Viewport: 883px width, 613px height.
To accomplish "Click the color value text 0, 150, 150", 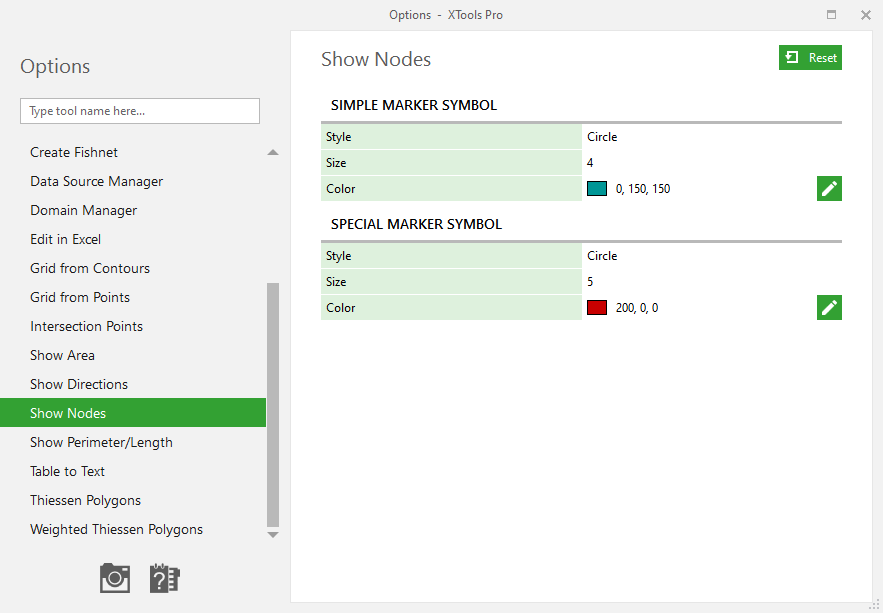I will [643, 189].
